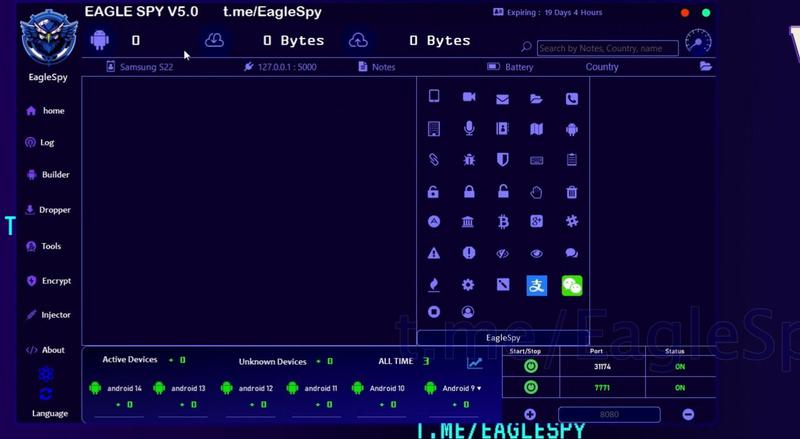The image size is (800, 439).
Task: Click the warning triangle icon
Action: [434, 253]
